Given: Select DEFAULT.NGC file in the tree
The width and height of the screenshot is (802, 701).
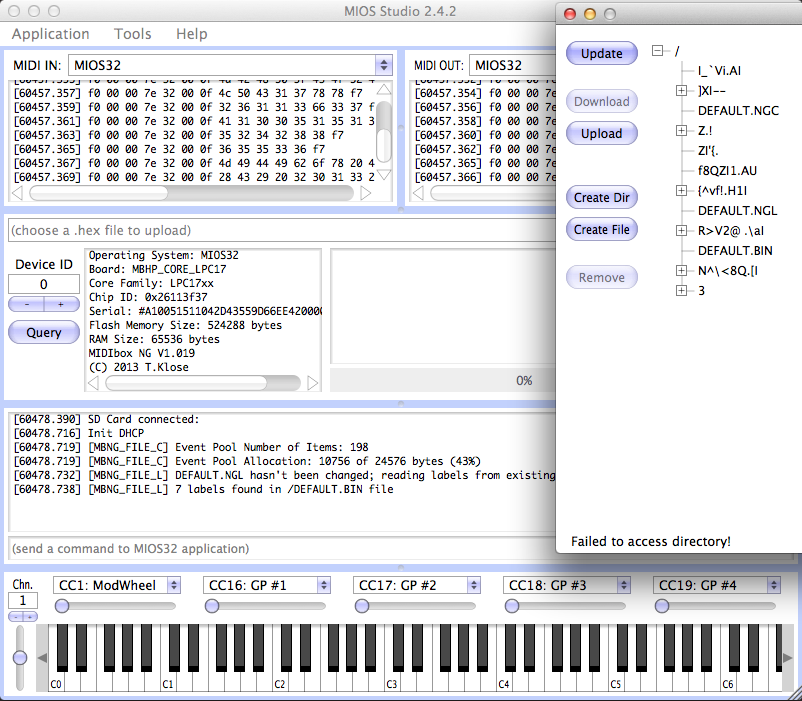Looking at the screenshot, I should [x=738, y=110].
